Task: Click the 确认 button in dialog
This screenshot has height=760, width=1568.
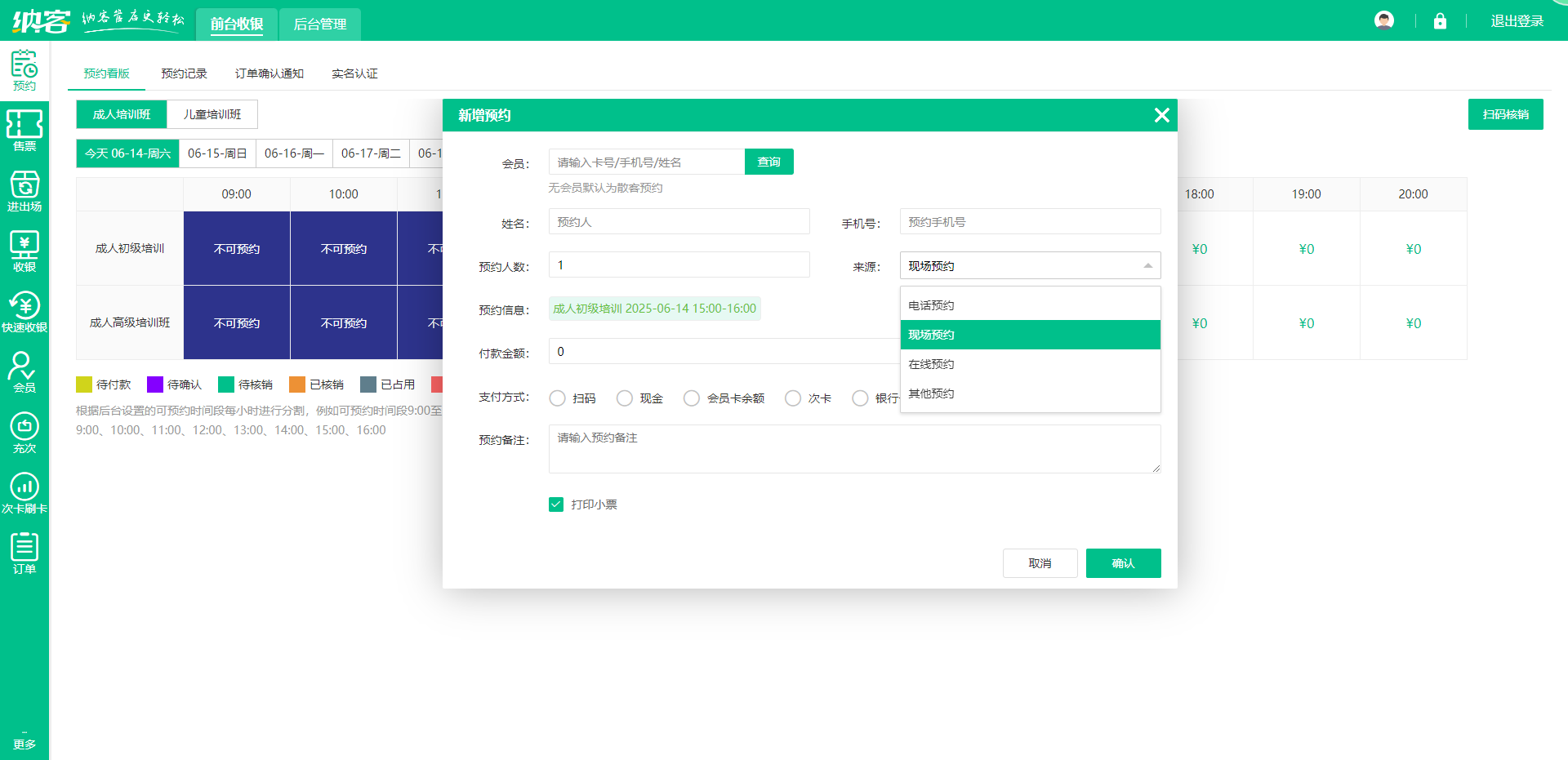Action: [x=1123, y=563]
